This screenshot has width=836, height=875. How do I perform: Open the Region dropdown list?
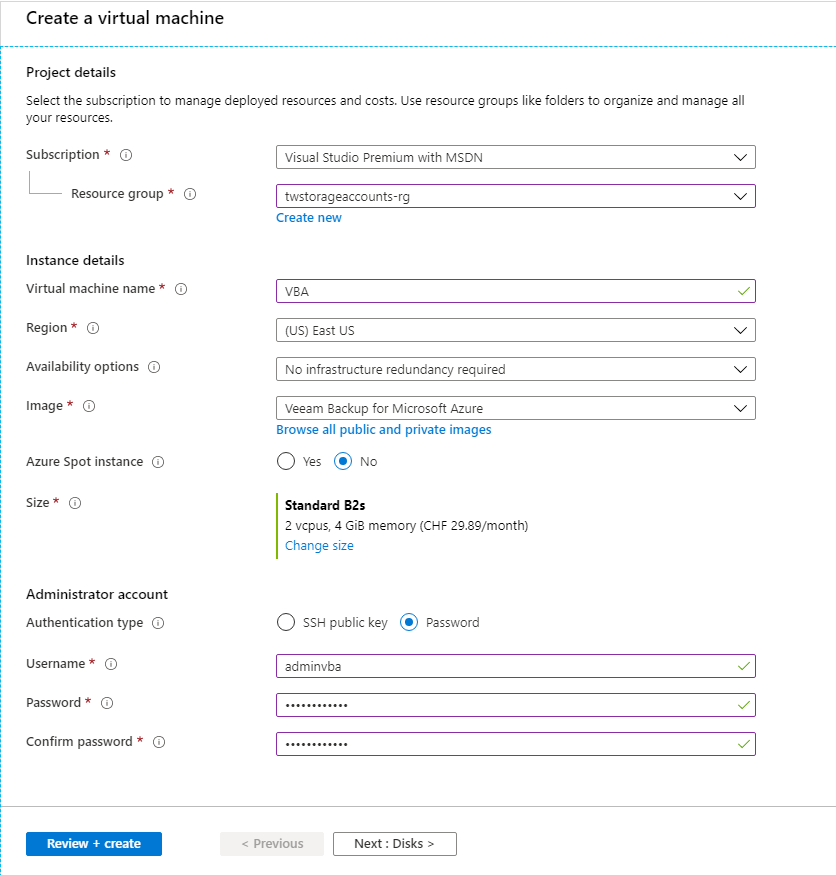click(515, 330)
